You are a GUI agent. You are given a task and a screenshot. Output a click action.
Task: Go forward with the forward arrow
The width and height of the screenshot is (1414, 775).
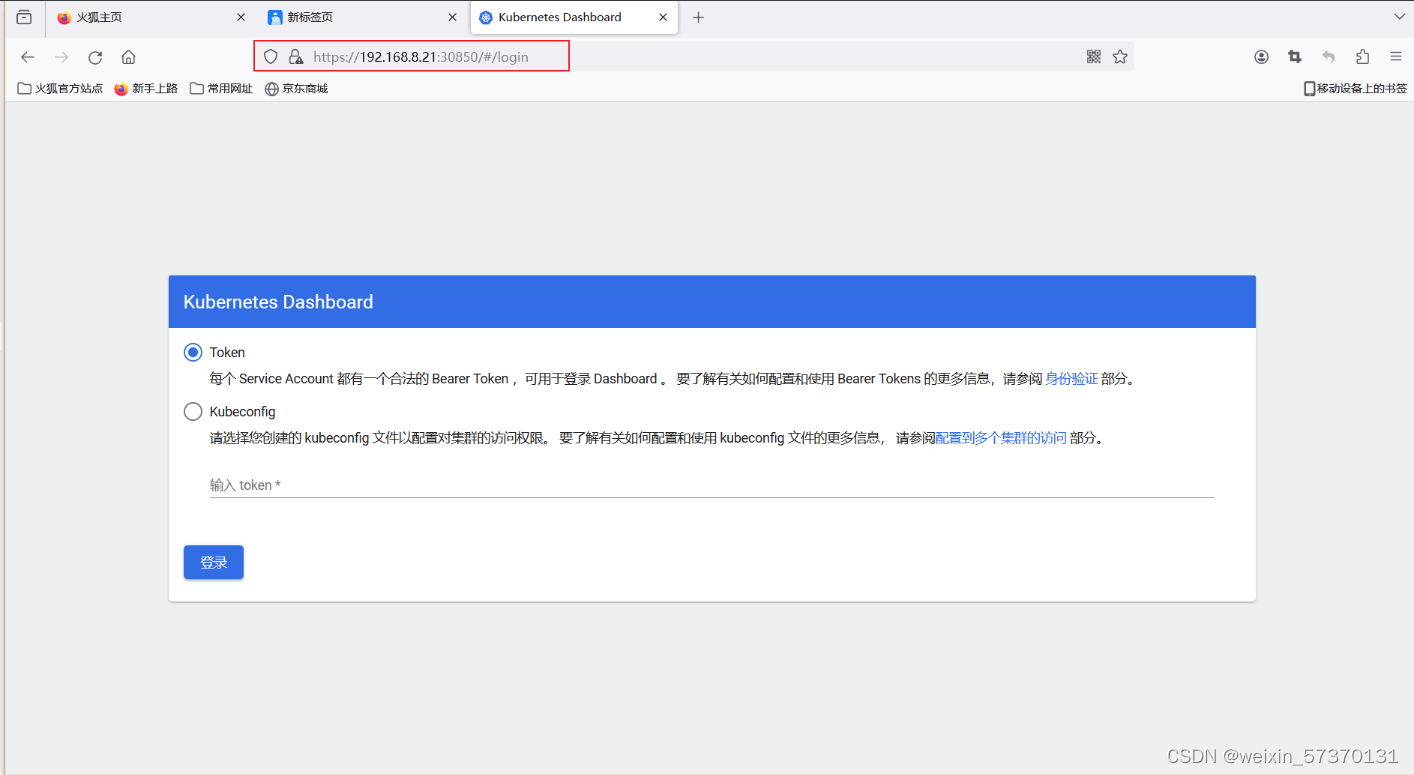pos(62,57)
